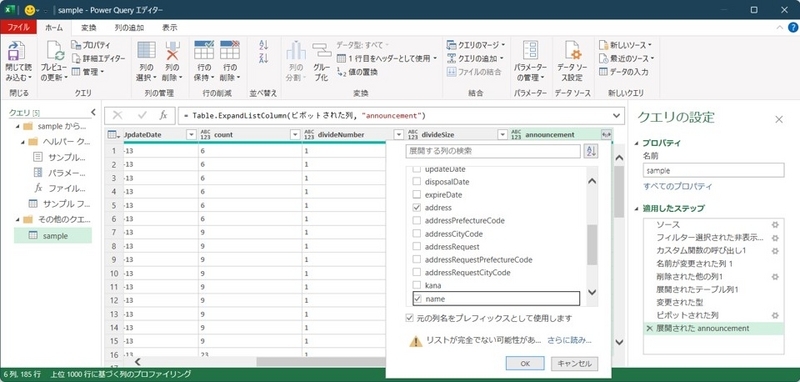Image resolution: width=800 pixels, height=382 pixels.
Task: Click the Close & Load icon
Action: [16, 51]
